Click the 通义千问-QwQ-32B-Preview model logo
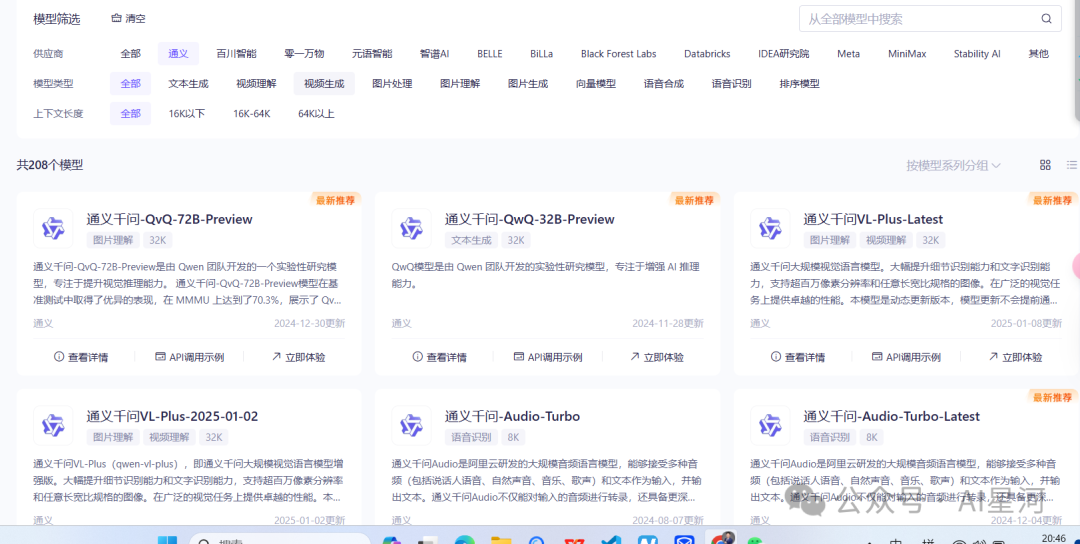The width and height of the screenshot is (1080, 544). (x=411, y=229)
